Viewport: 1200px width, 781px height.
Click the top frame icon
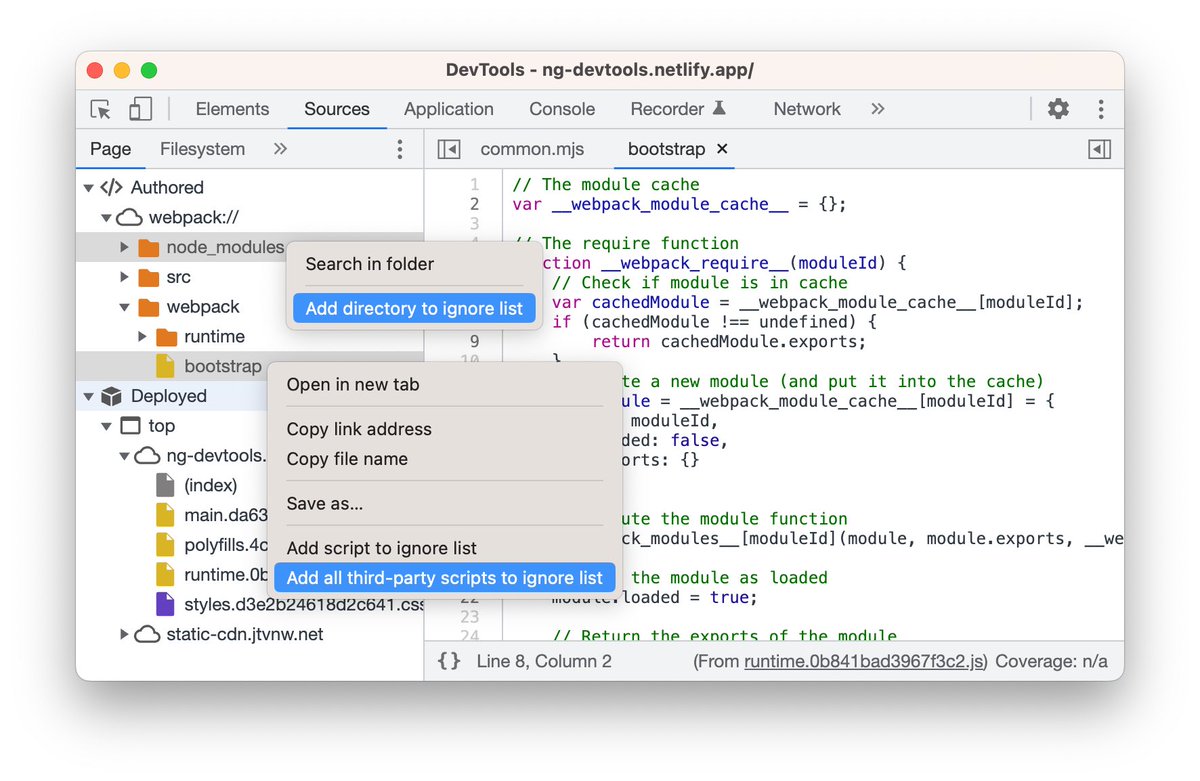point(130,426)
